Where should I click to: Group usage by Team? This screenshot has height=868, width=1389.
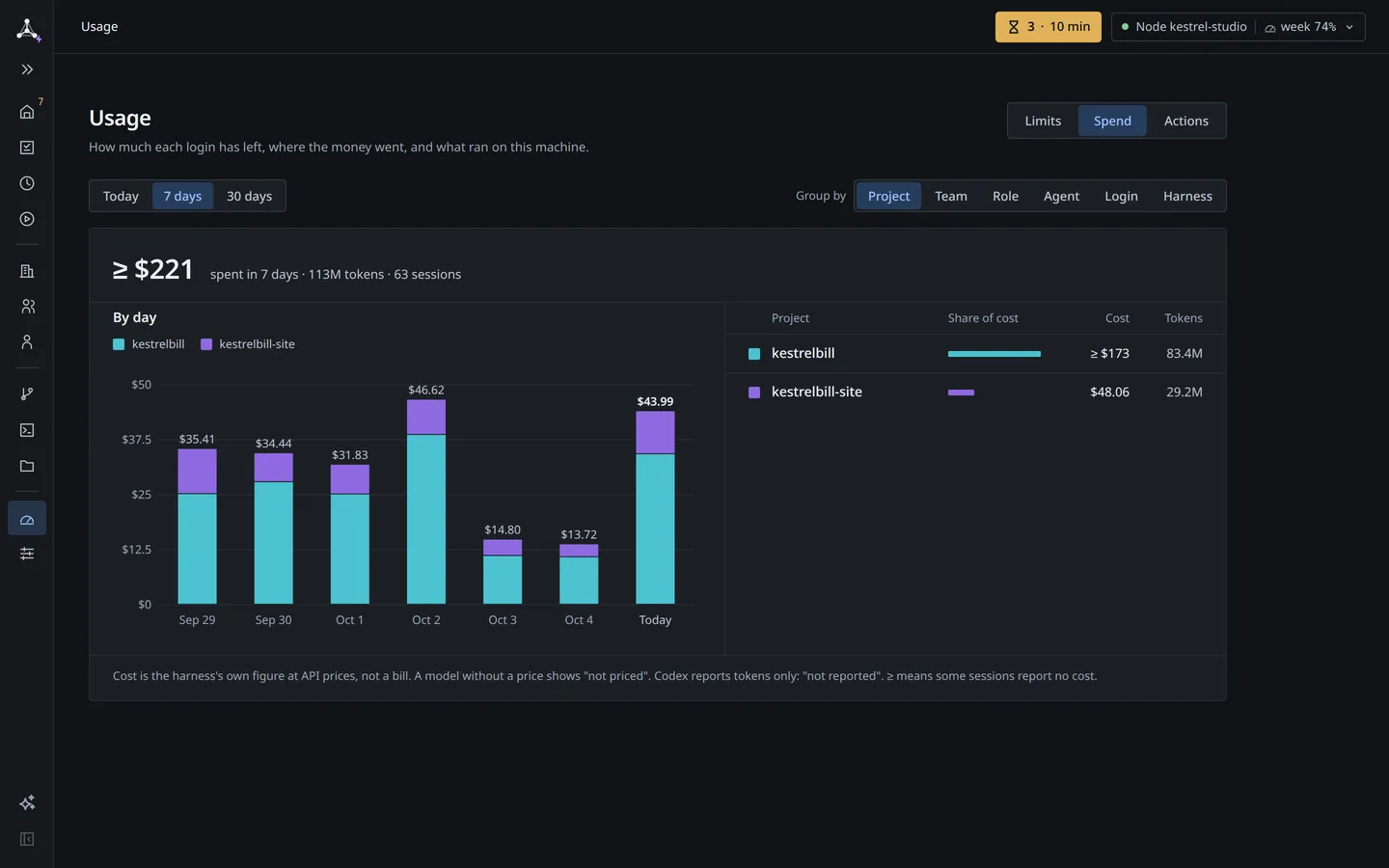coord(951,196)
